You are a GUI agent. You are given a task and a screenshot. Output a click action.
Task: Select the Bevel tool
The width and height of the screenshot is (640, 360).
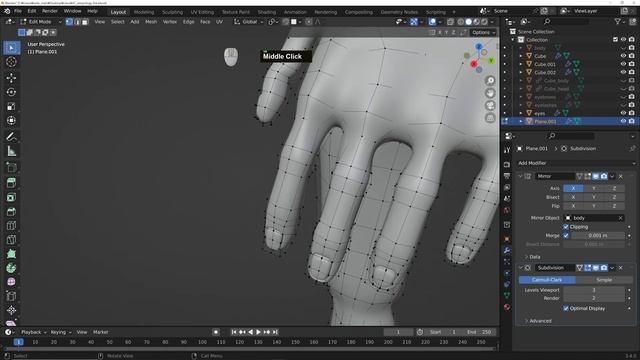pyautogui.click(x=11, y=211)
